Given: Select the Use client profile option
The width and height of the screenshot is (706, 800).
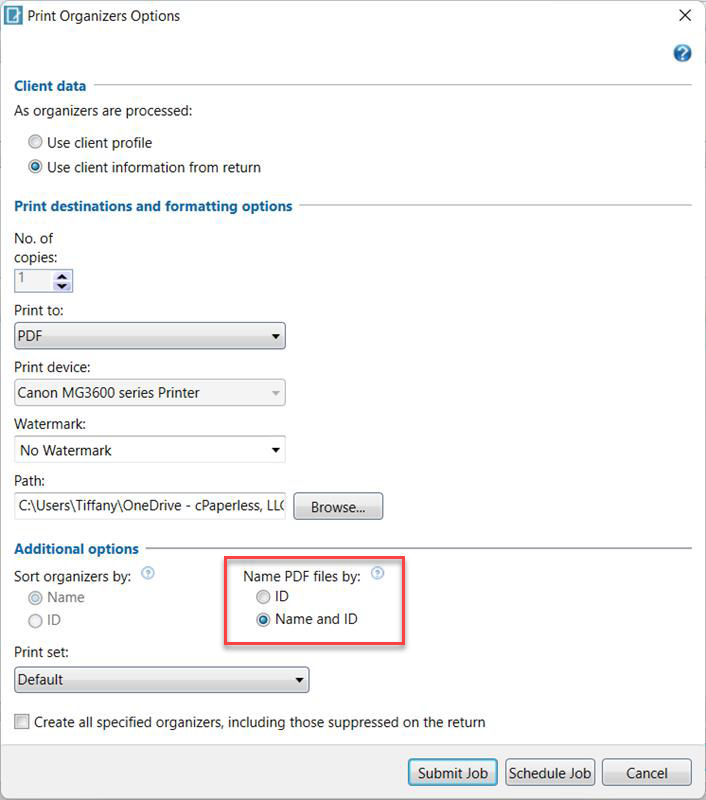Looking at the screenshot, I should [x=35, y=142].
